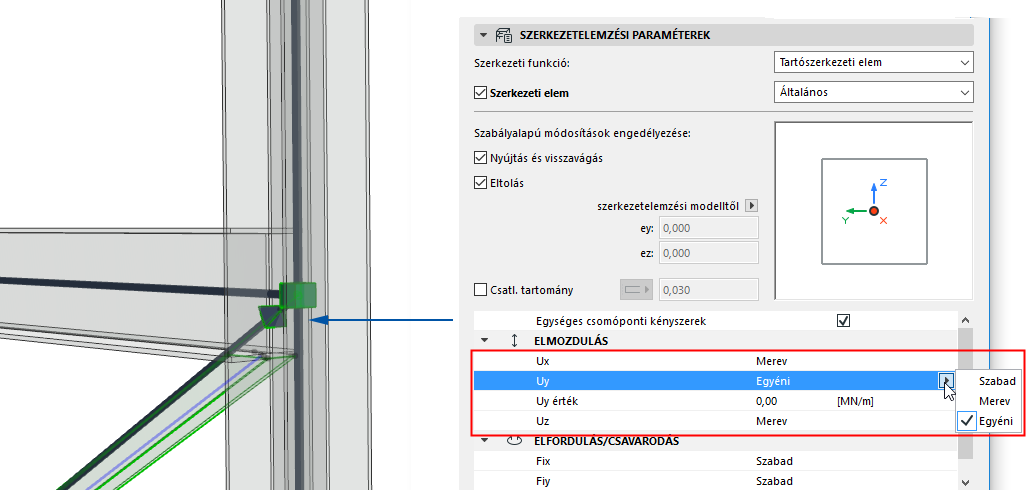Click the Csatl. tartomány 0,030 field
This screenshot has height=490, width=1026.
(x=709, y=289)
